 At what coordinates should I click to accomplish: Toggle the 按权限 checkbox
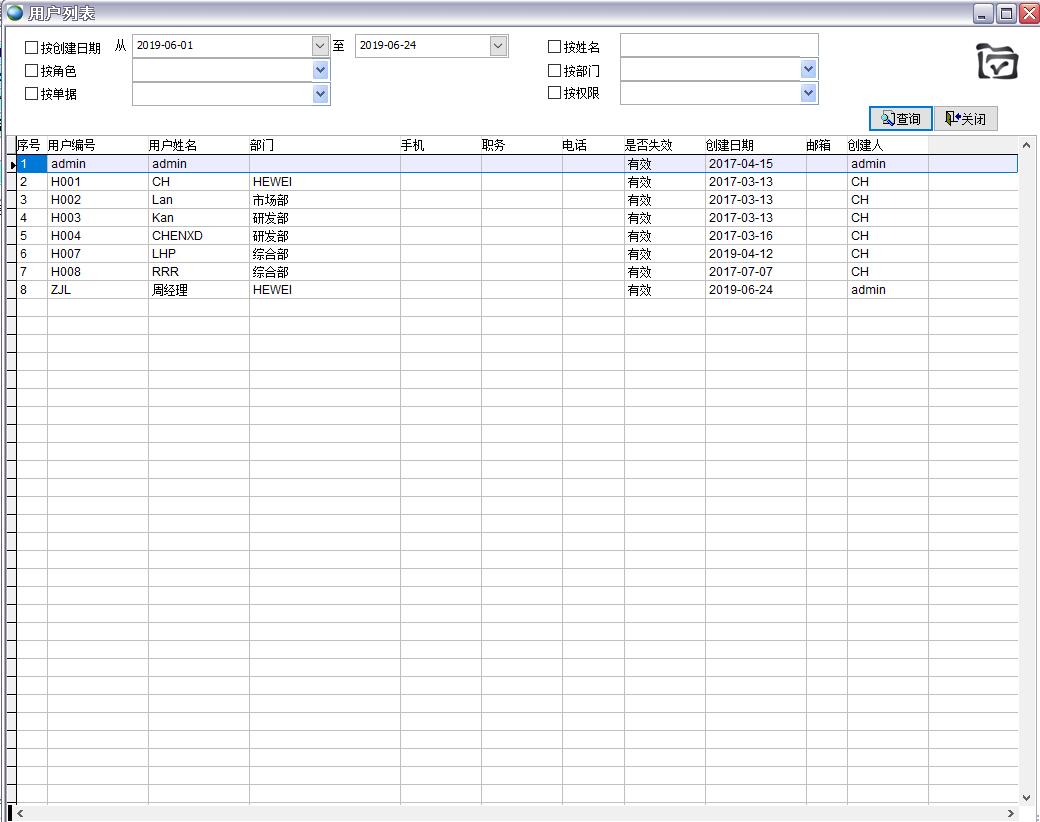[x=555, y=93]
